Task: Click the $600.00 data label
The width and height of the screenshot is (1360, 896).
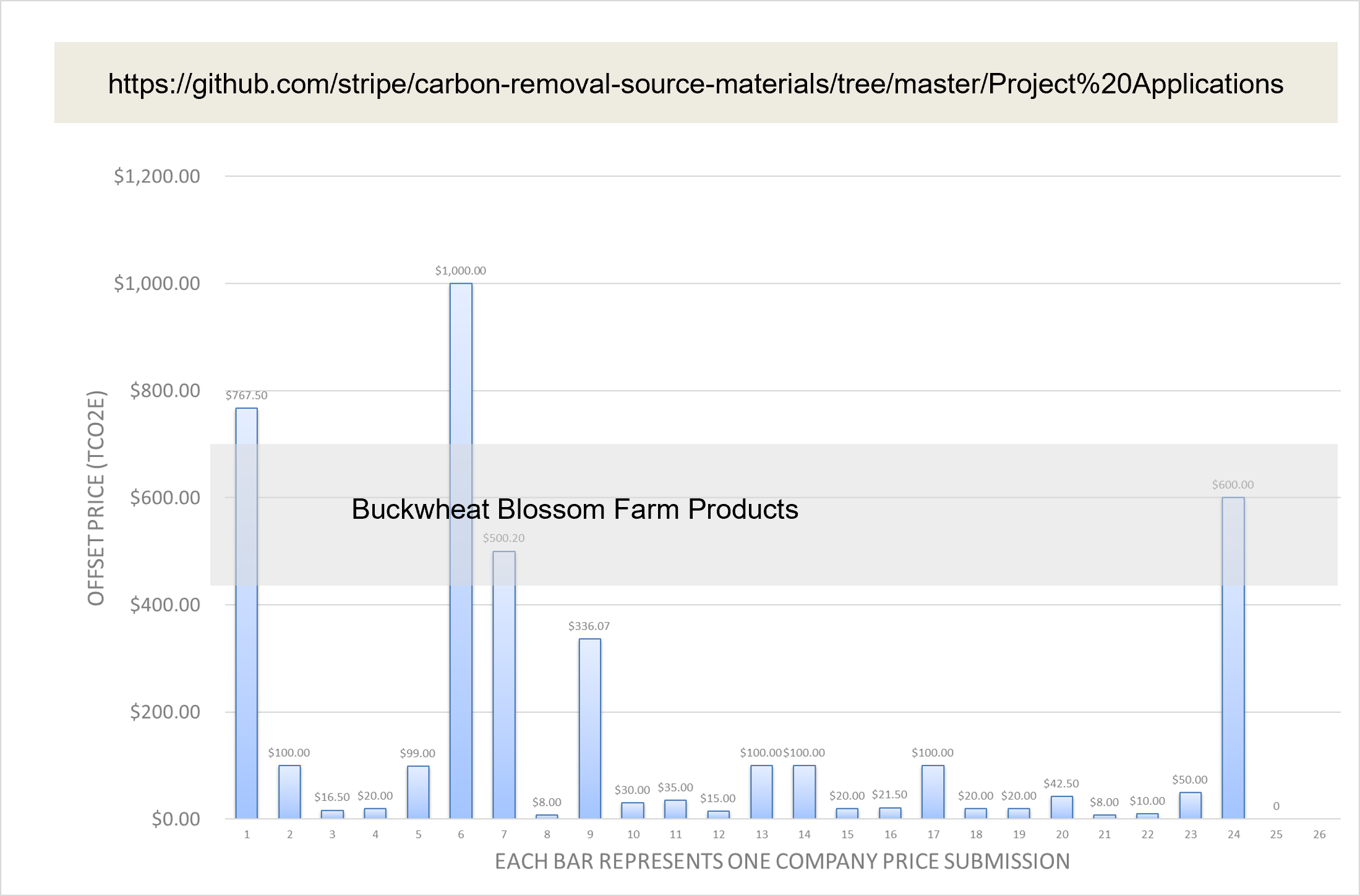Action: (x=1232, y=485)
